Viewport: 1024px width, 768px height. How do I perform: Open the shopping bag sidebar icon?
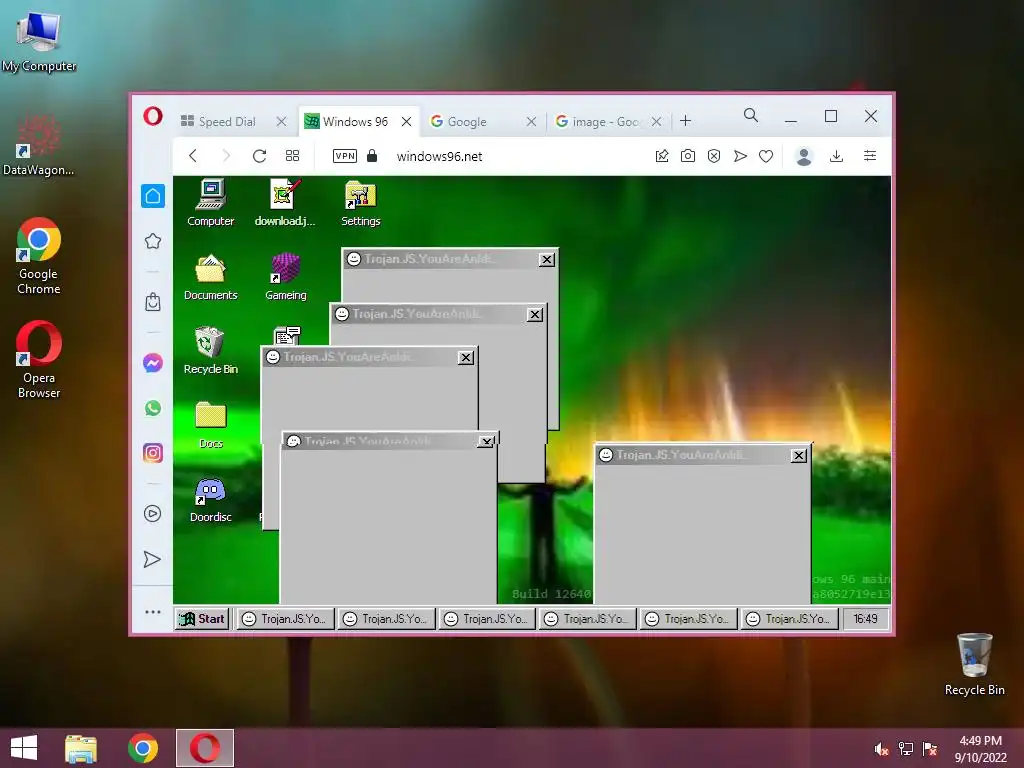point(153,302)
